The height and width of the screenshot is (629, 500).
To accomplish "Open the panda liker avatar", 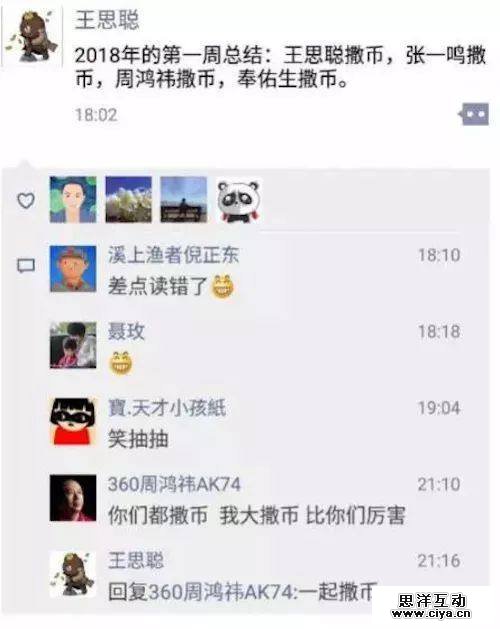I will click(x=239, y=201).
